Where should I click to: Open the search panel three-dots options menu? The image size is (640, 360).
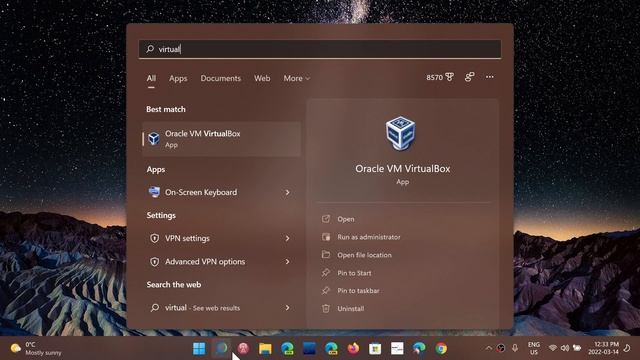pos(489,77)
